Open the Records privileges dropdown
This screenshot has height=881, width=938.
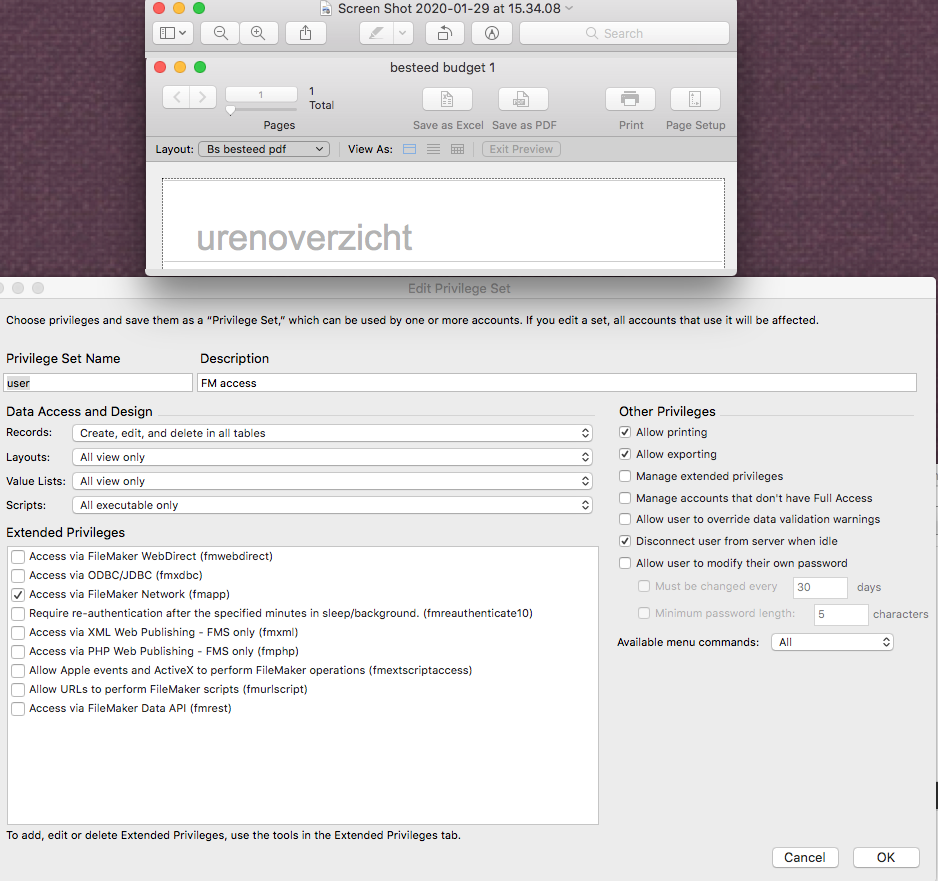click(332, 433)
